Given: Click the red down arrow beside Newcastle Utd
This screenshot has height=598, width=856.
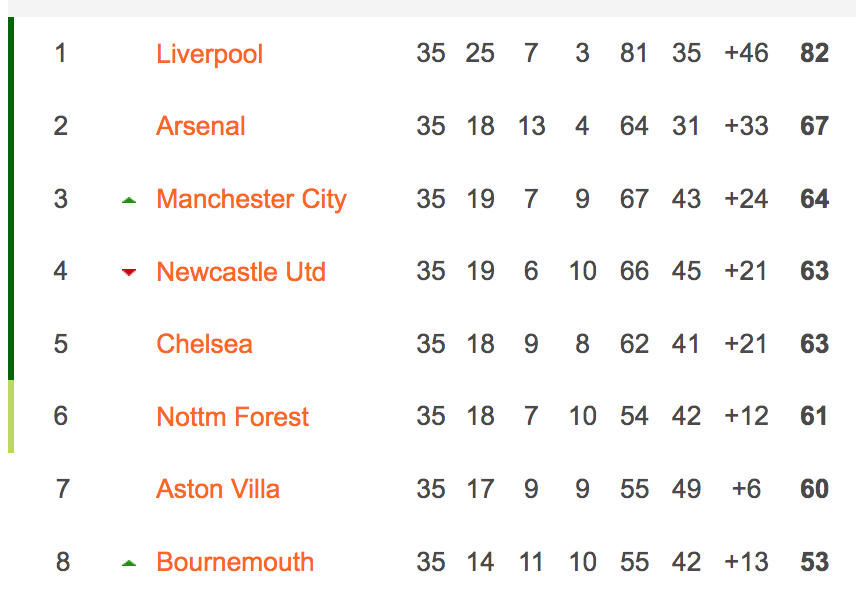Looking at the screenshot, I should [129, 272].
